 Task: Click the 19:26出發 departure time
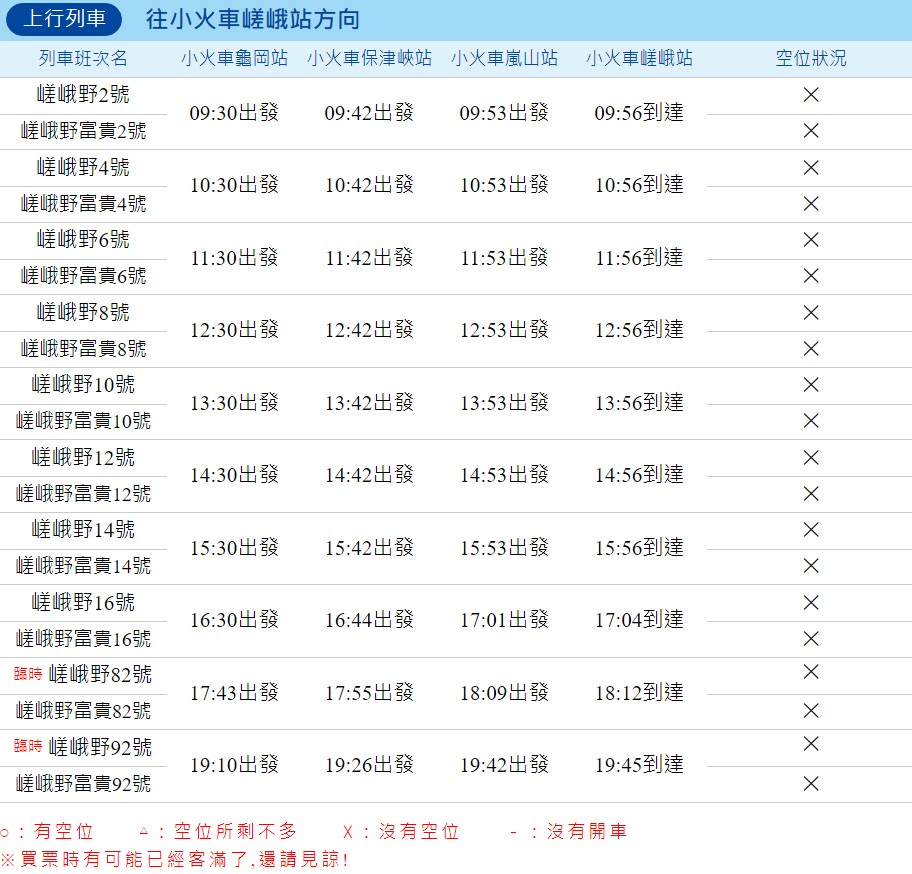(369, 765)
